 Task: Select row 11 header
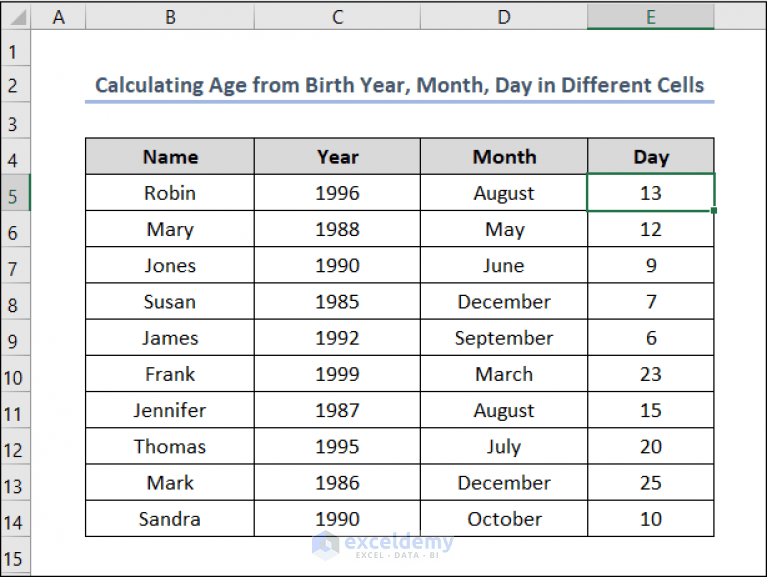(x=15, y=410)
